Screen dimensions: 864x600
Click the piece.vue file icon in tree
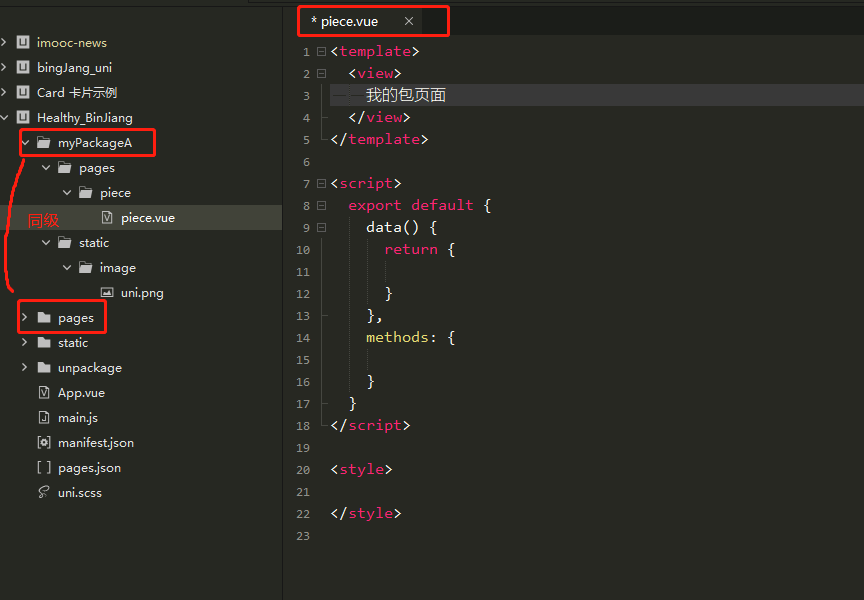point(107,218)
